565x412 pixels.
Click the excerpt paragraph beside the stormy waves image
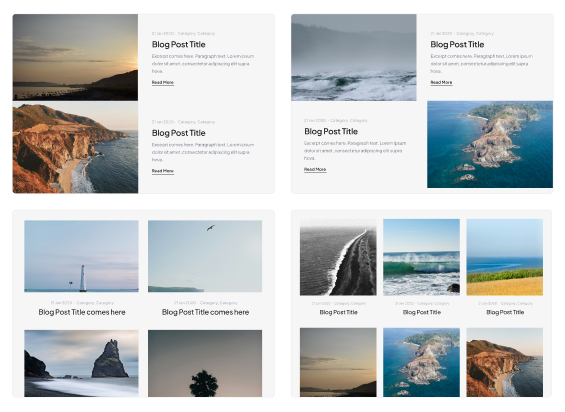pyautogui.click(x=481, y=63)
